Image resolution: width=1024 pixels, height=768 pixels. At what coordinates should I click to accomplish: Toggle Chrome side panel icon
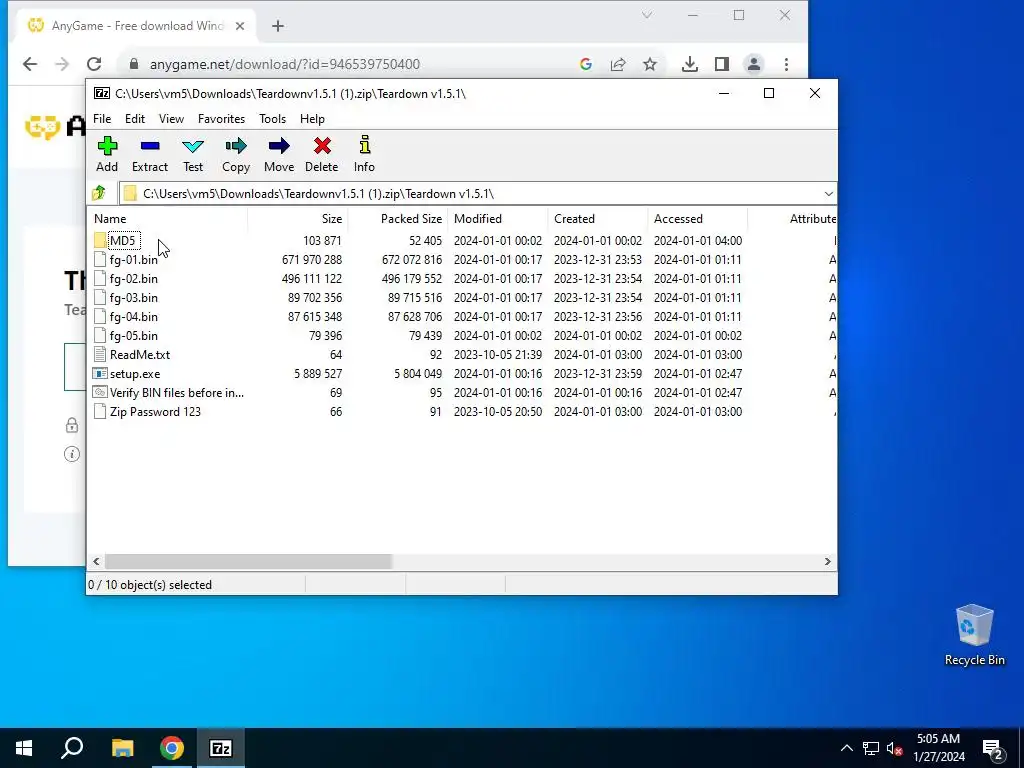pyautogui.click(x=722, y=64)
